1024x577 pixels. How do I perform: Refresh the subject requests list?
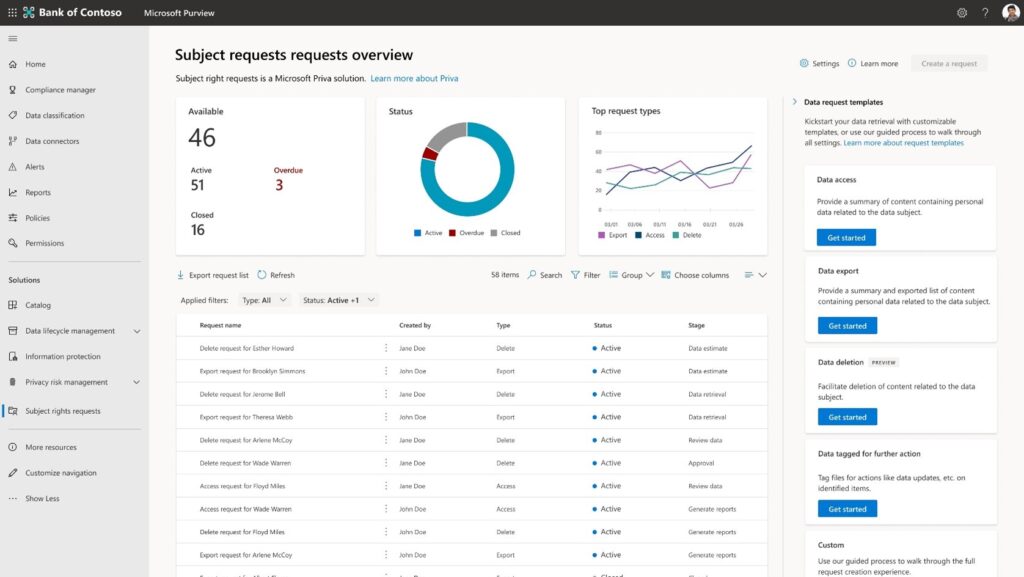(x=275, y=274)
